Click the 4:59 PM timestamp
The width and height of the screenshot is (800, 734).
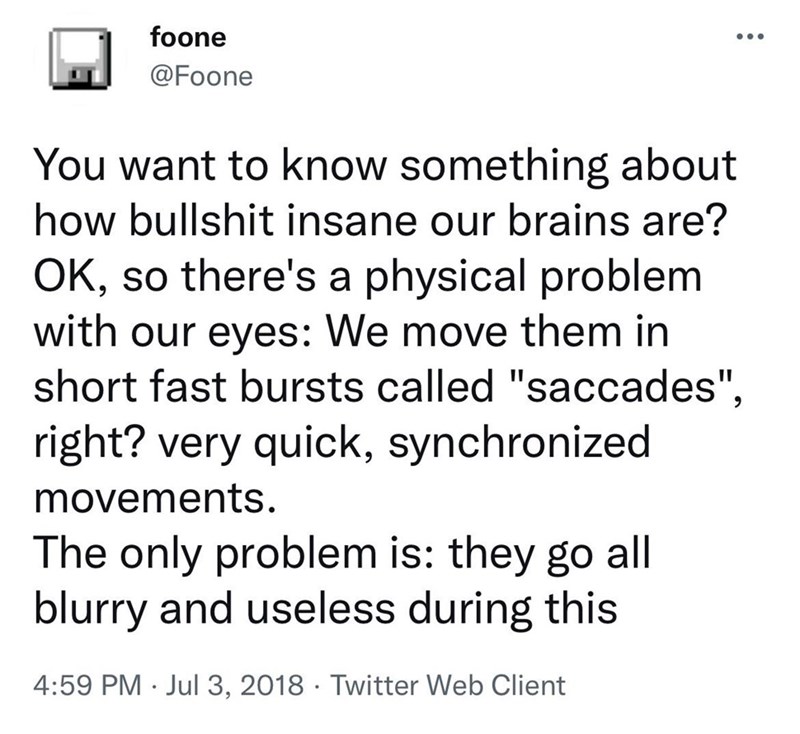(83, 686)
